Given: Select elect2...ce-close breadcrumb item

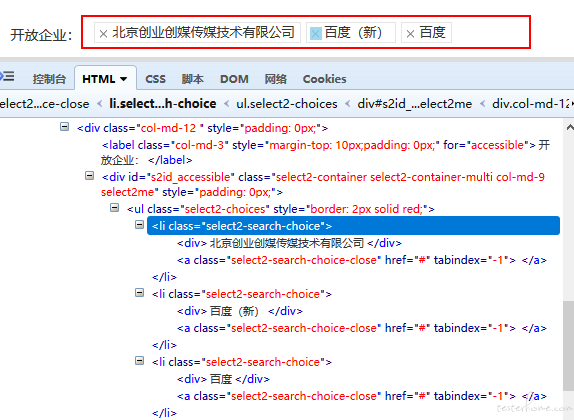Looking at the screenshot, I should 45,104.
